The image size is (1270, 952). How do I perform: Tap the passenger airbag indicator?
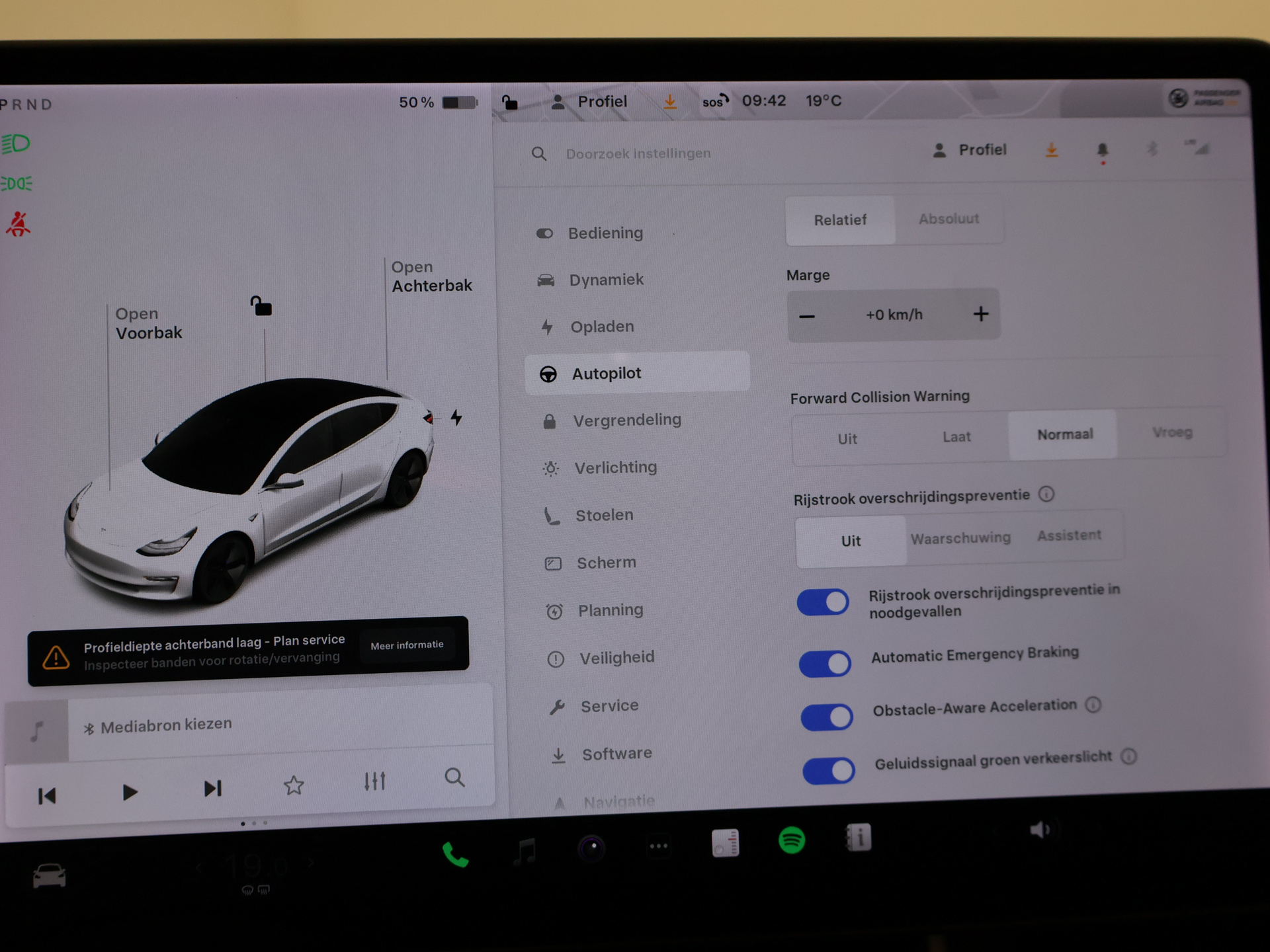pyautogui.click(x=1203, y=99)
